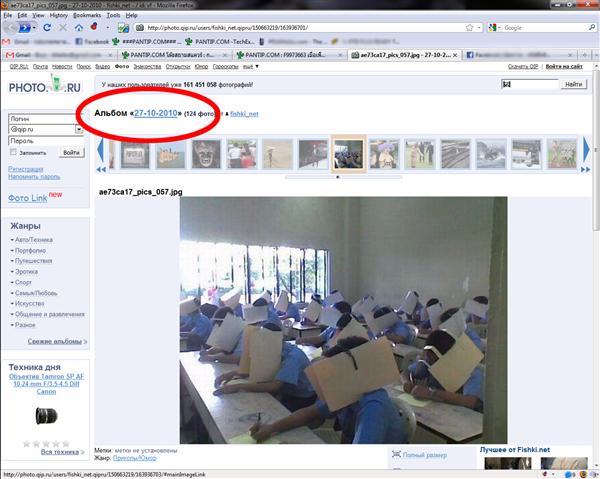The width and height of the screenshot is (600, 479).
Task: Click the Пароль input field
Action: coord(46,141)
